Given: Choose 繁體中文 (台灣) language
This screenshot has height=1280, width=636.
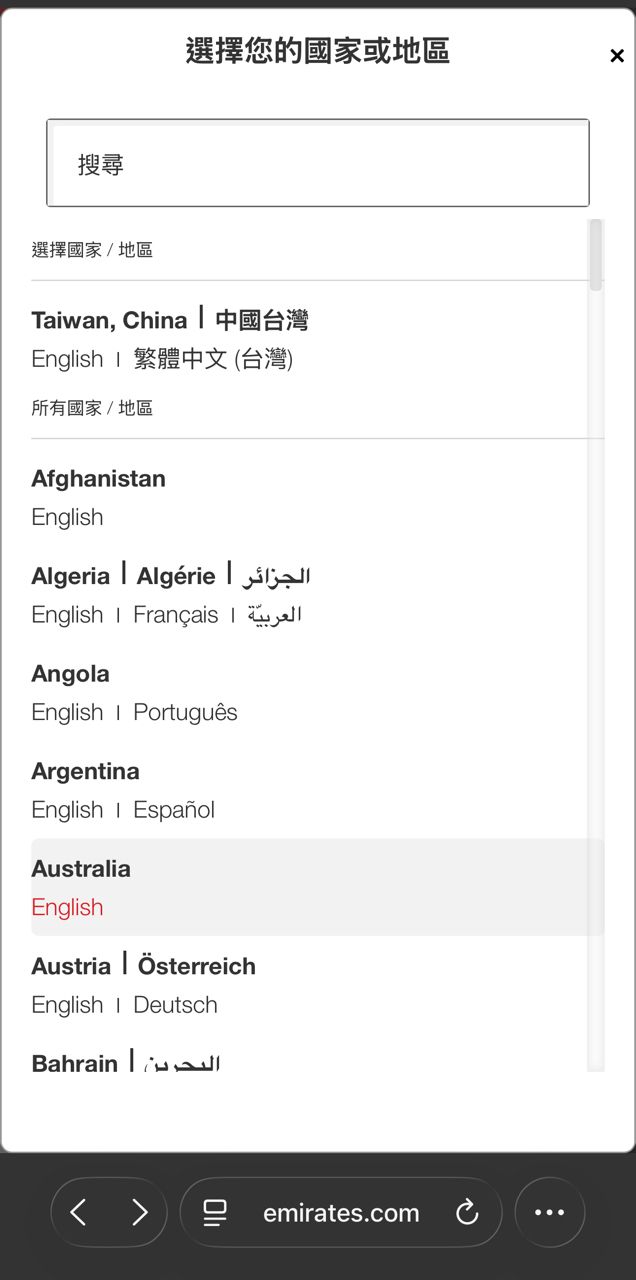Looking at the screenshot, I should click(x=213, y=359).
